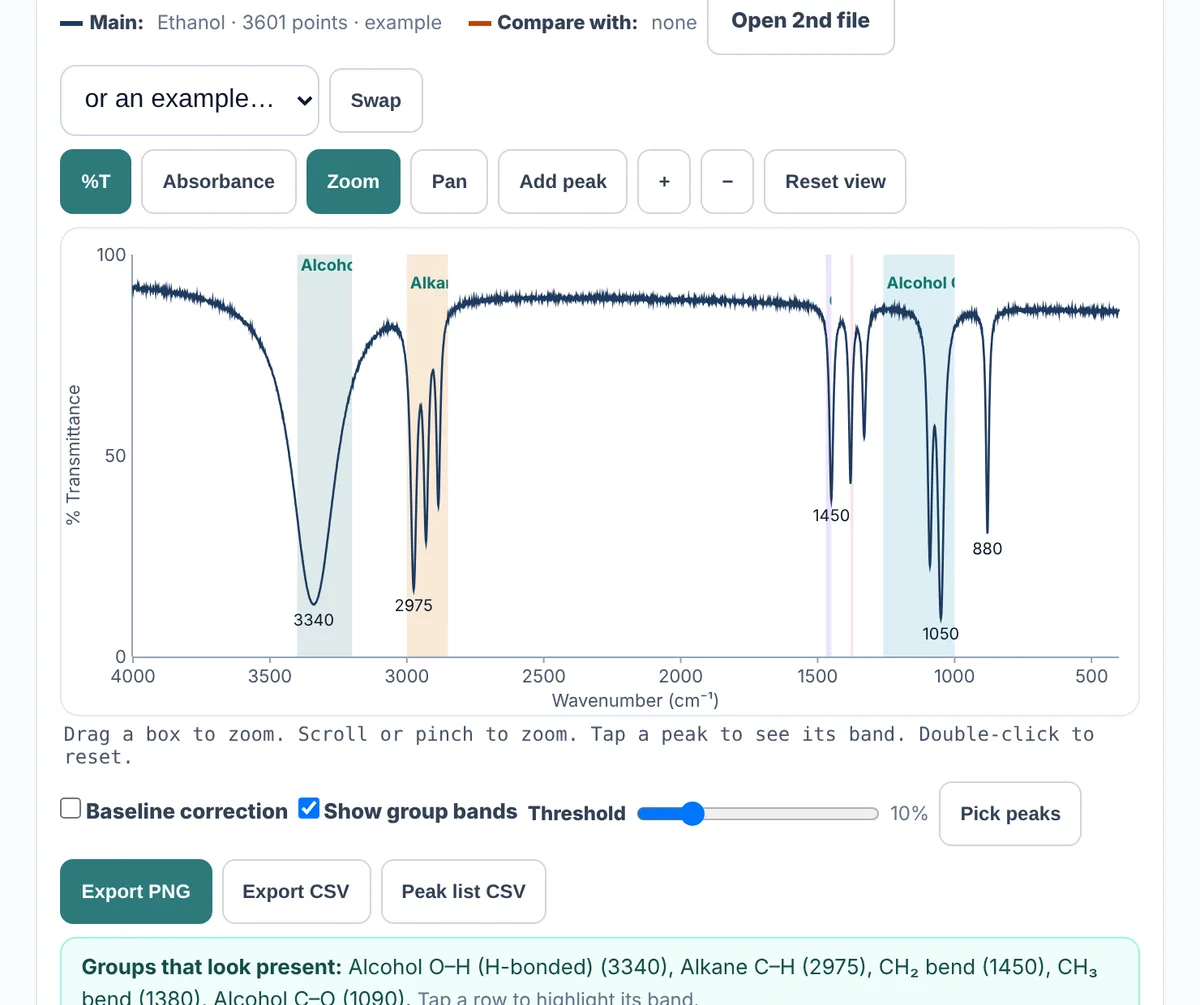Click the green Alcohol O–H band label

pyautogui.click(x=327, y=265)
